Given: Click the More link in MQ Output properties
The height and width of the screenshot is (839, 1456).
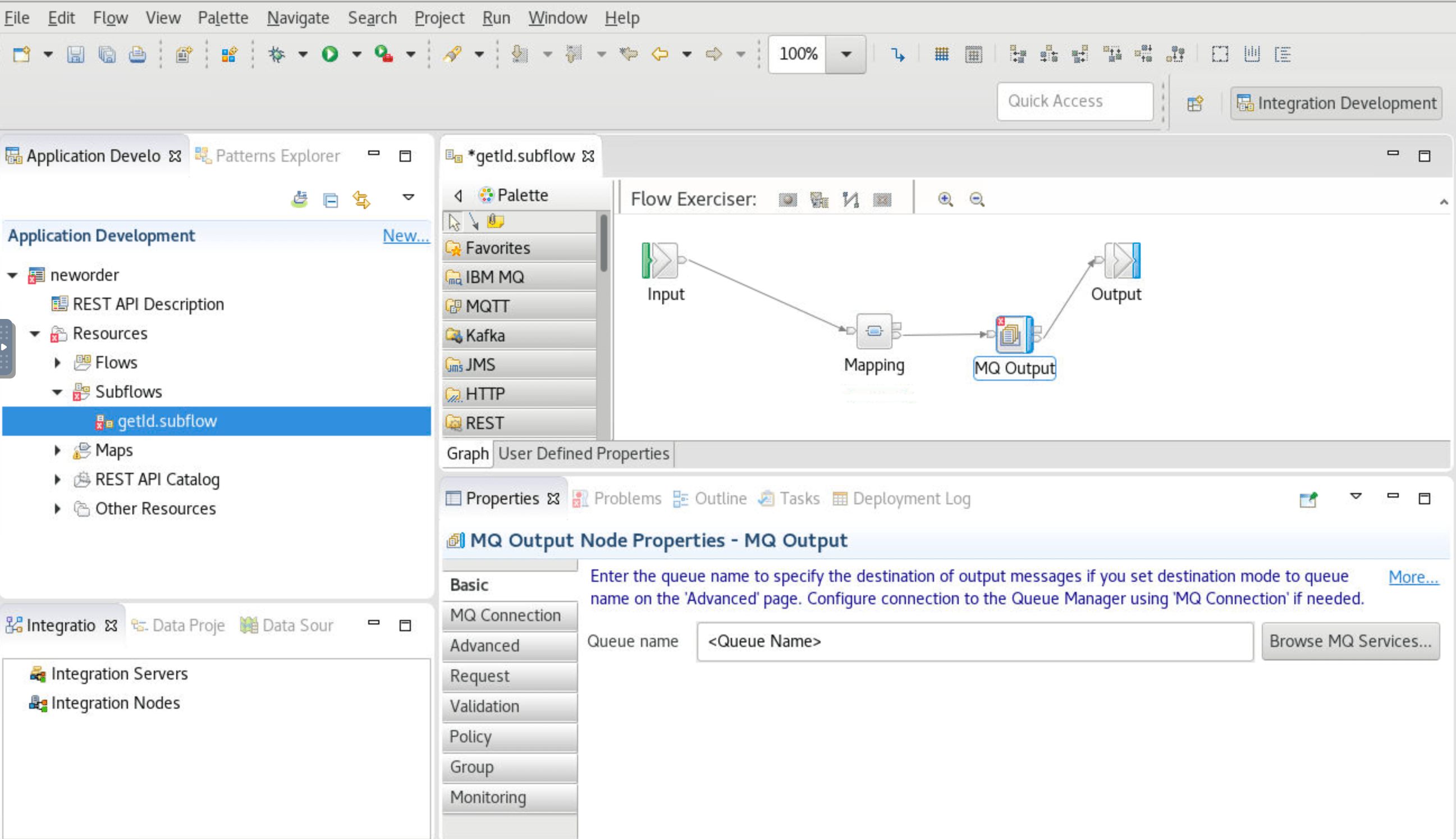Looking at the screenshot, I should click(x=1412, y=577).
